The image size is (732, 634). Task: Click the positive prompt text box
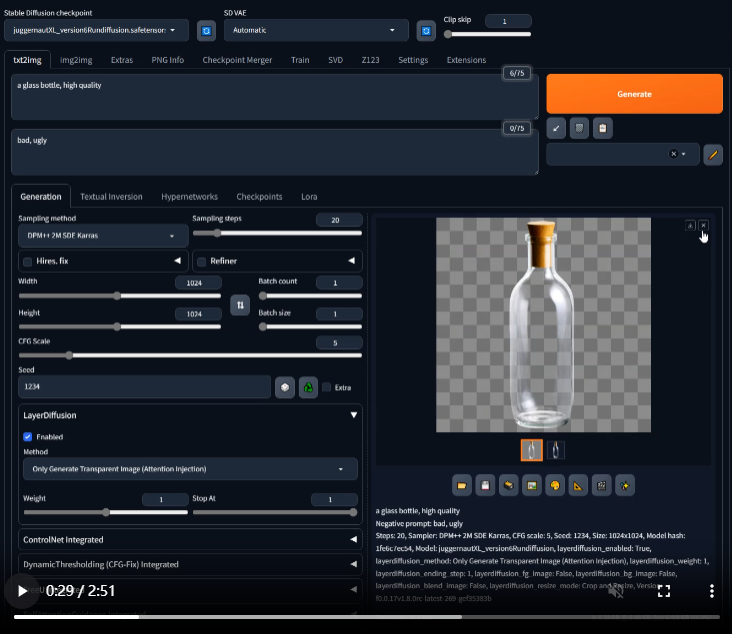[274, 97]
